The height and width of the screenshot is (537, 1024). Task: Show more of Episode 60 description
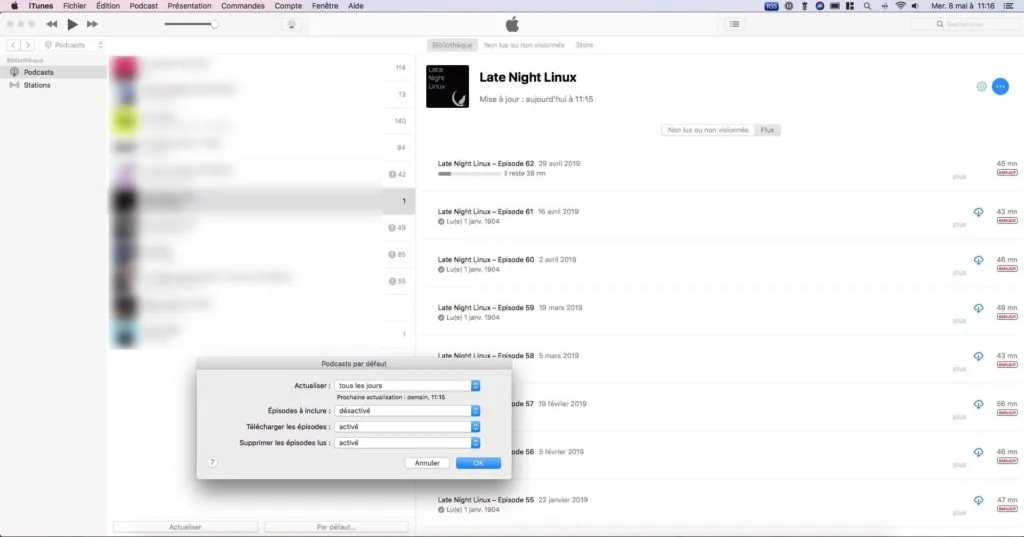tap(959, 272)
